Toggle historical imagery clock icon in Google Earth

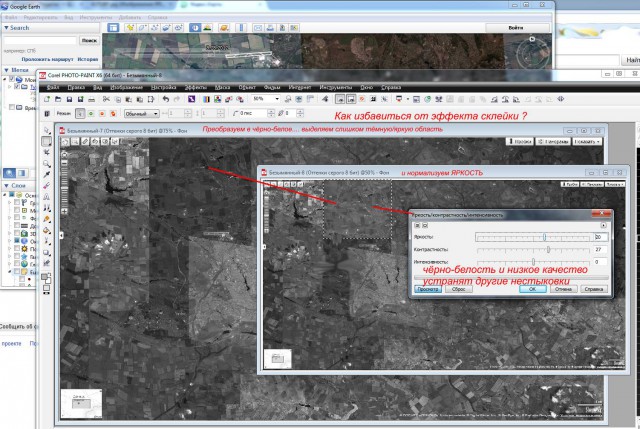(x=195, y=28)
